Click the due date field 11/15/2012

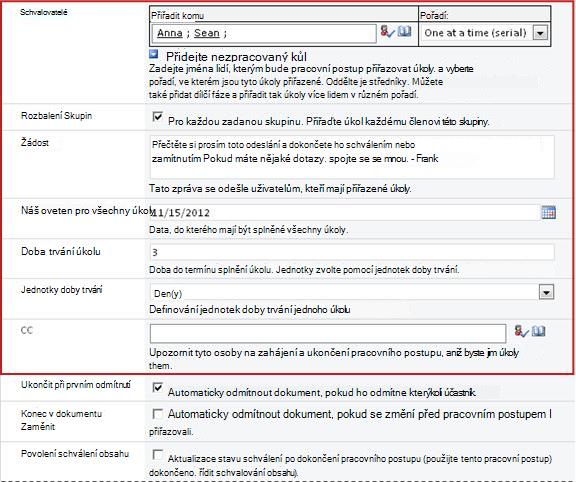pyautogui.click(x=345, y=213)
